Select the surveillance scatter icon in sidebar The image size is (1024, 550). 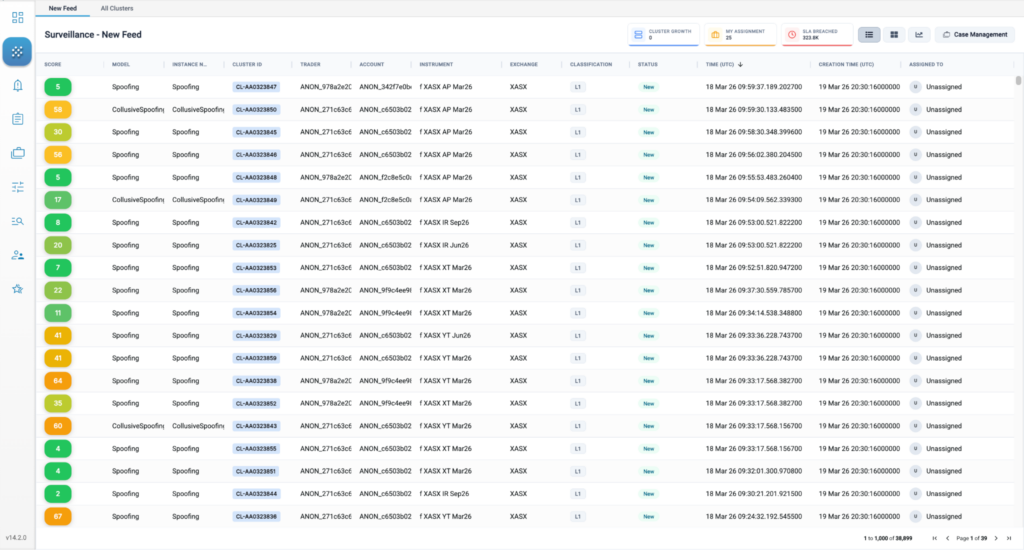tap(18, 52)
